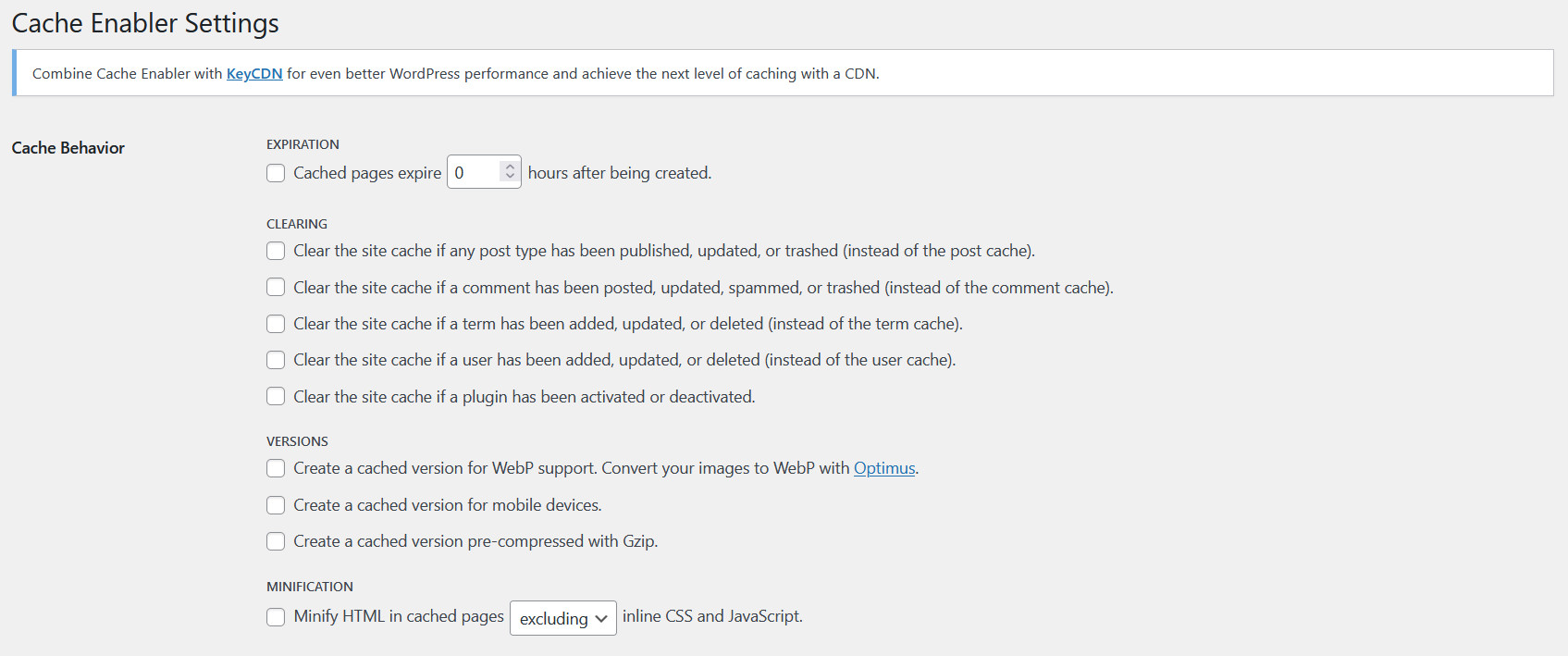The width and height of the screenshot is (1568, 656).
Task: Decrease expiration hours with the down arrow
Action: point(510,177)
